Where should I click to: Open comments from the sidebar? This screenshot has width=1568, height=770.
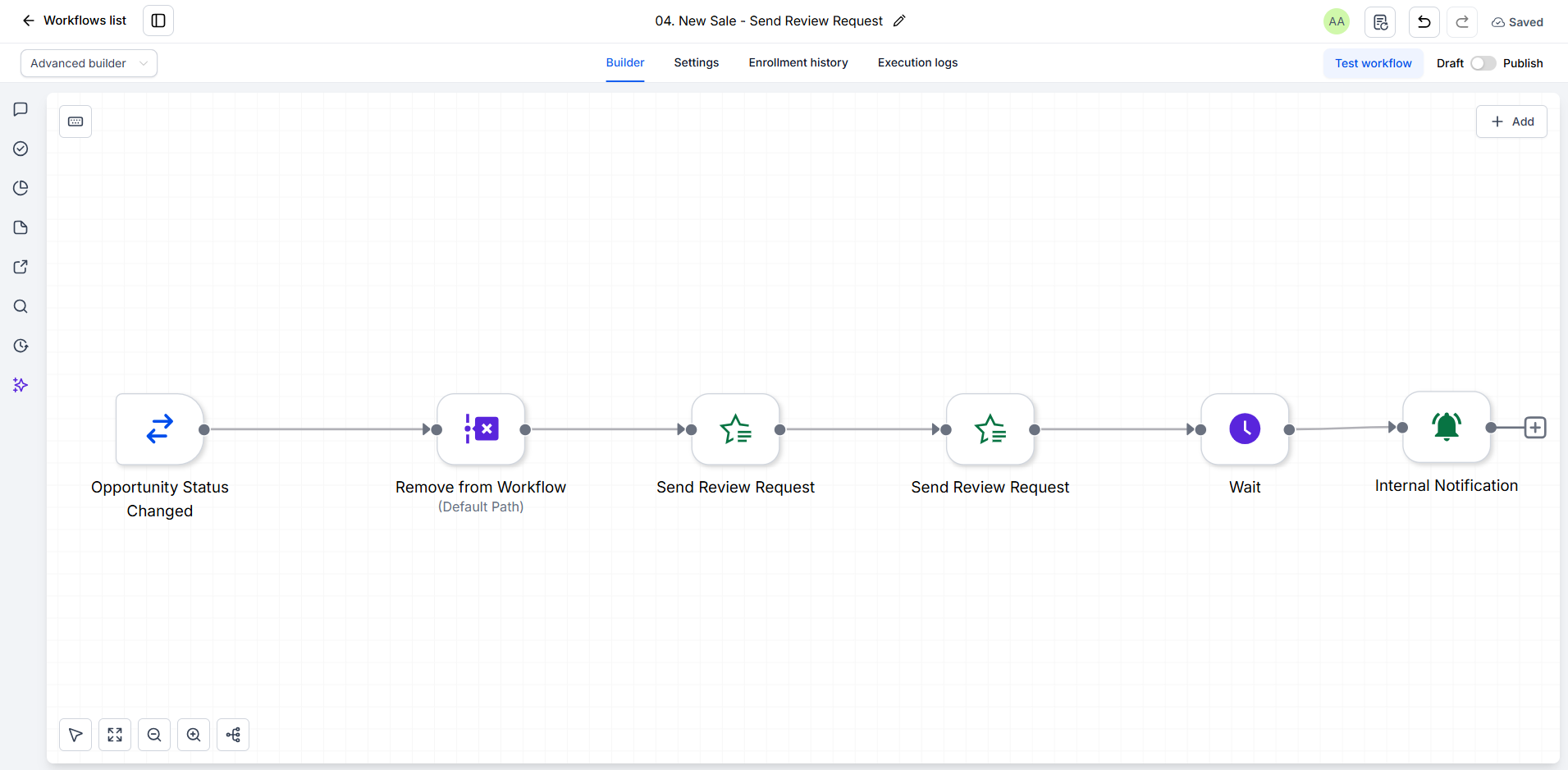21,109
